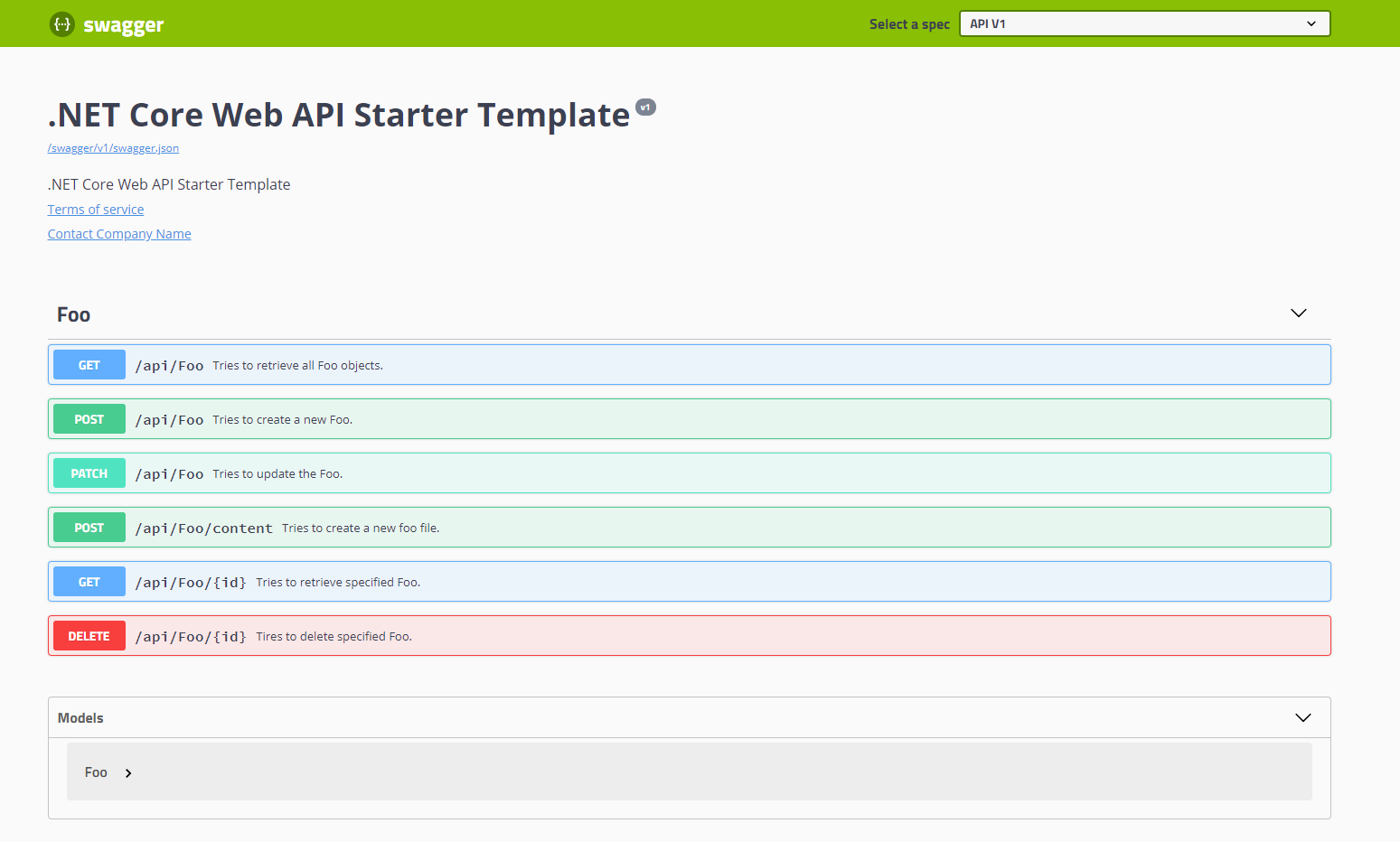Open the Terms of service link

tap(96, 210)
